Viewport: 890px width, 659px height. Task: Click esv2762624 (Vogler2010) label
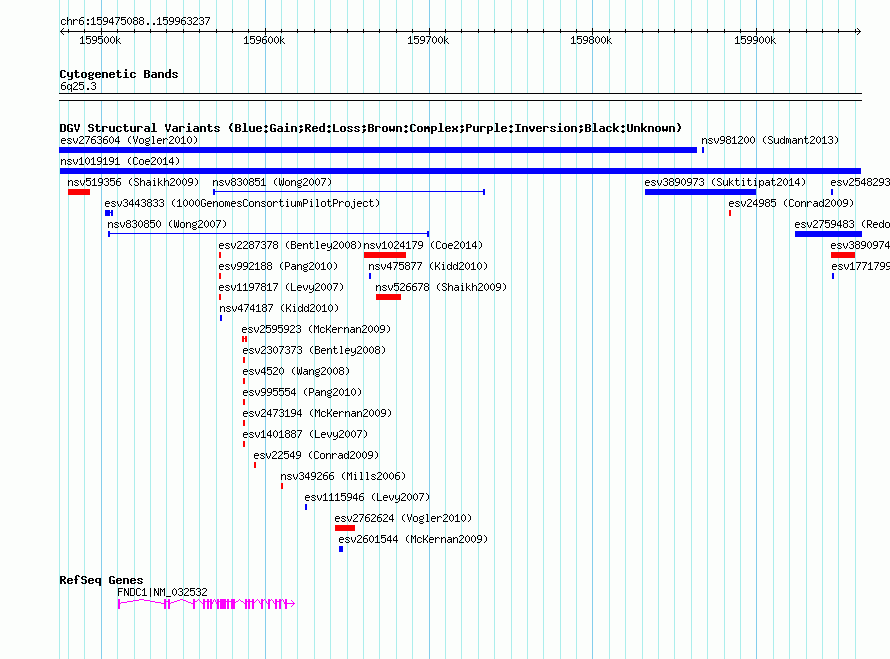coord(403,518)
